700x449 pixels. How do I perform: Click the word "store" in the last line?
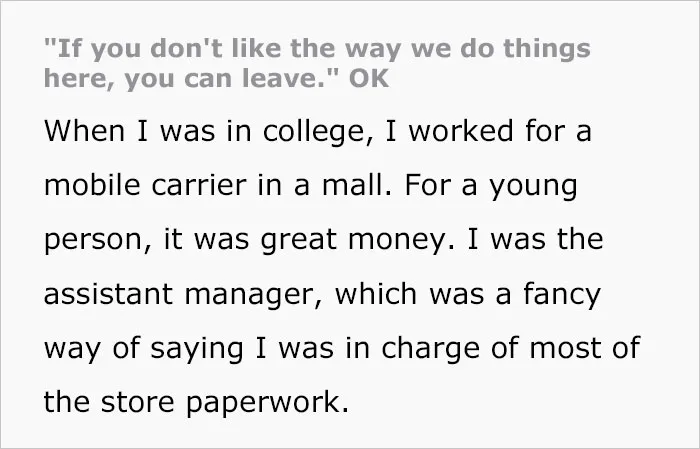click(x=137, y=403)
